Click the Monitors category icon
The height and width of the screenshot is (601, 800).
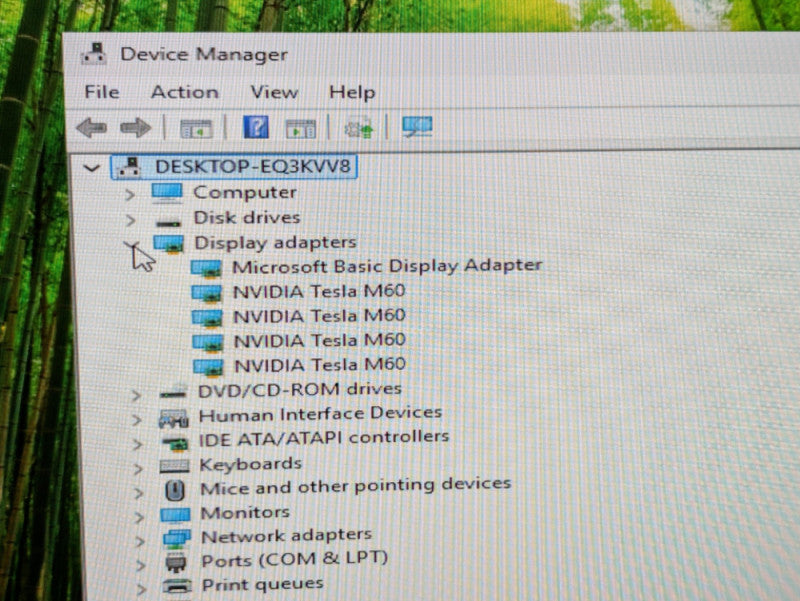click(x=176, y=515)
